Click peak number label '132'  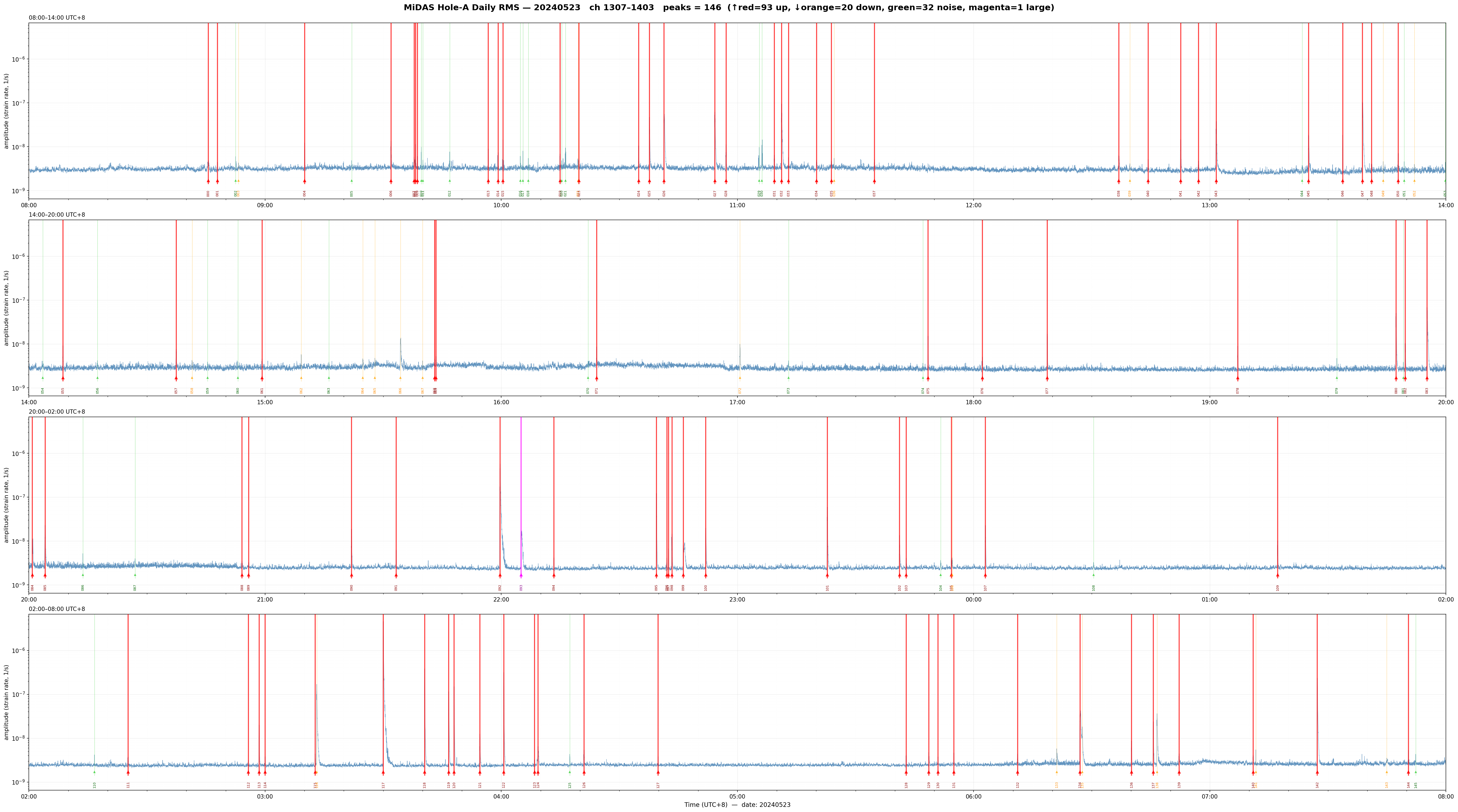pos(1018,785)
